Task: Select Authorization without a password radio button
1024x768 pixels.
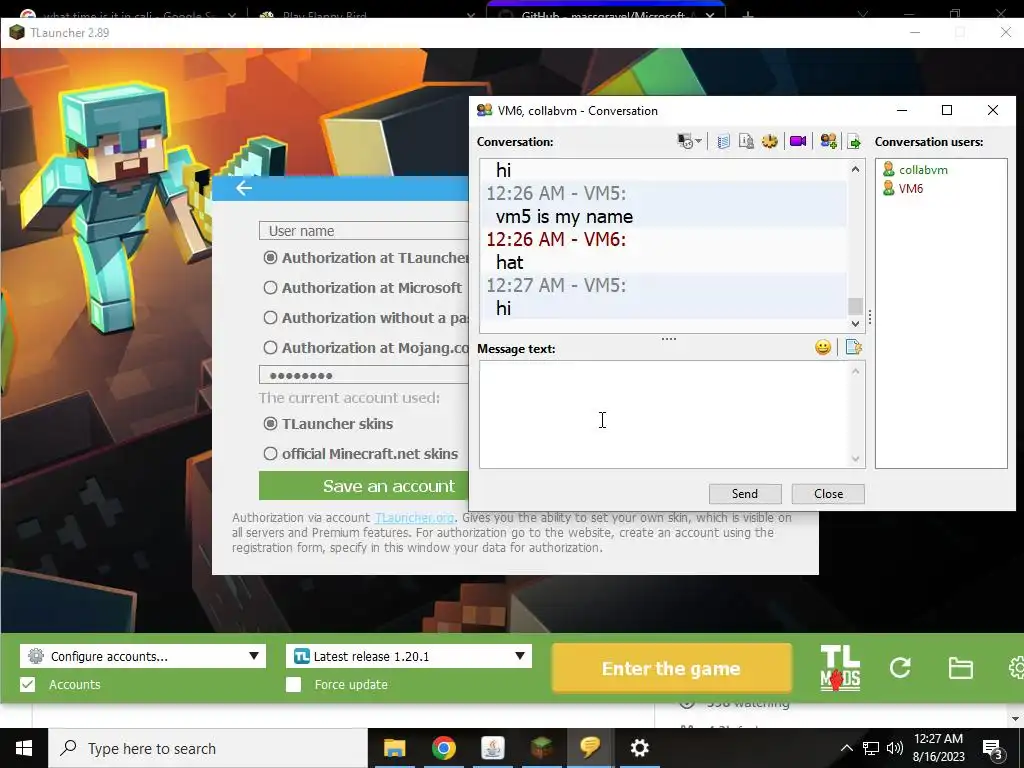Action: tap(270, 318)
